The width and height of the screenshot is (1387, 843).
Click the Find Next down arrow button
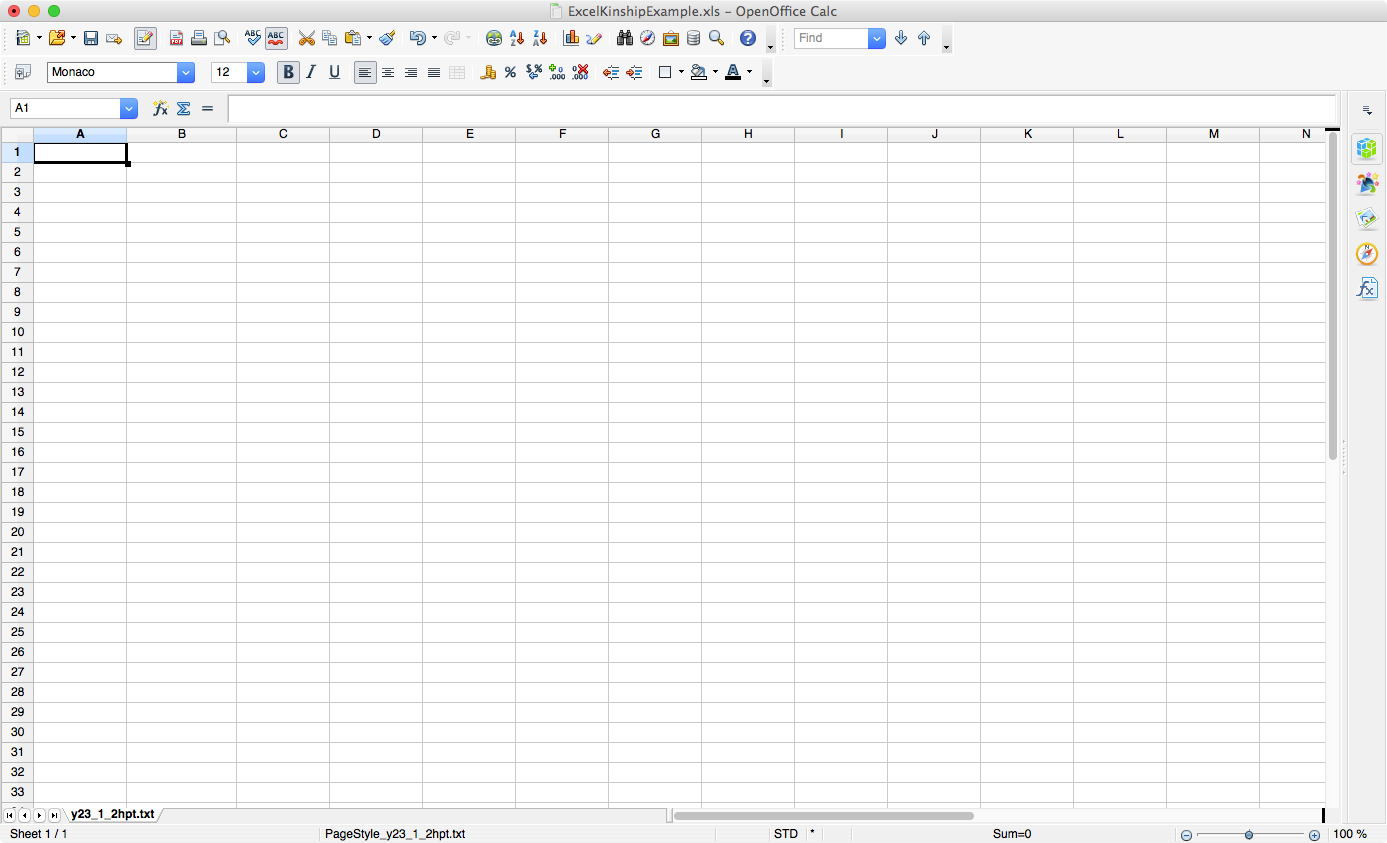pos(901,38)
